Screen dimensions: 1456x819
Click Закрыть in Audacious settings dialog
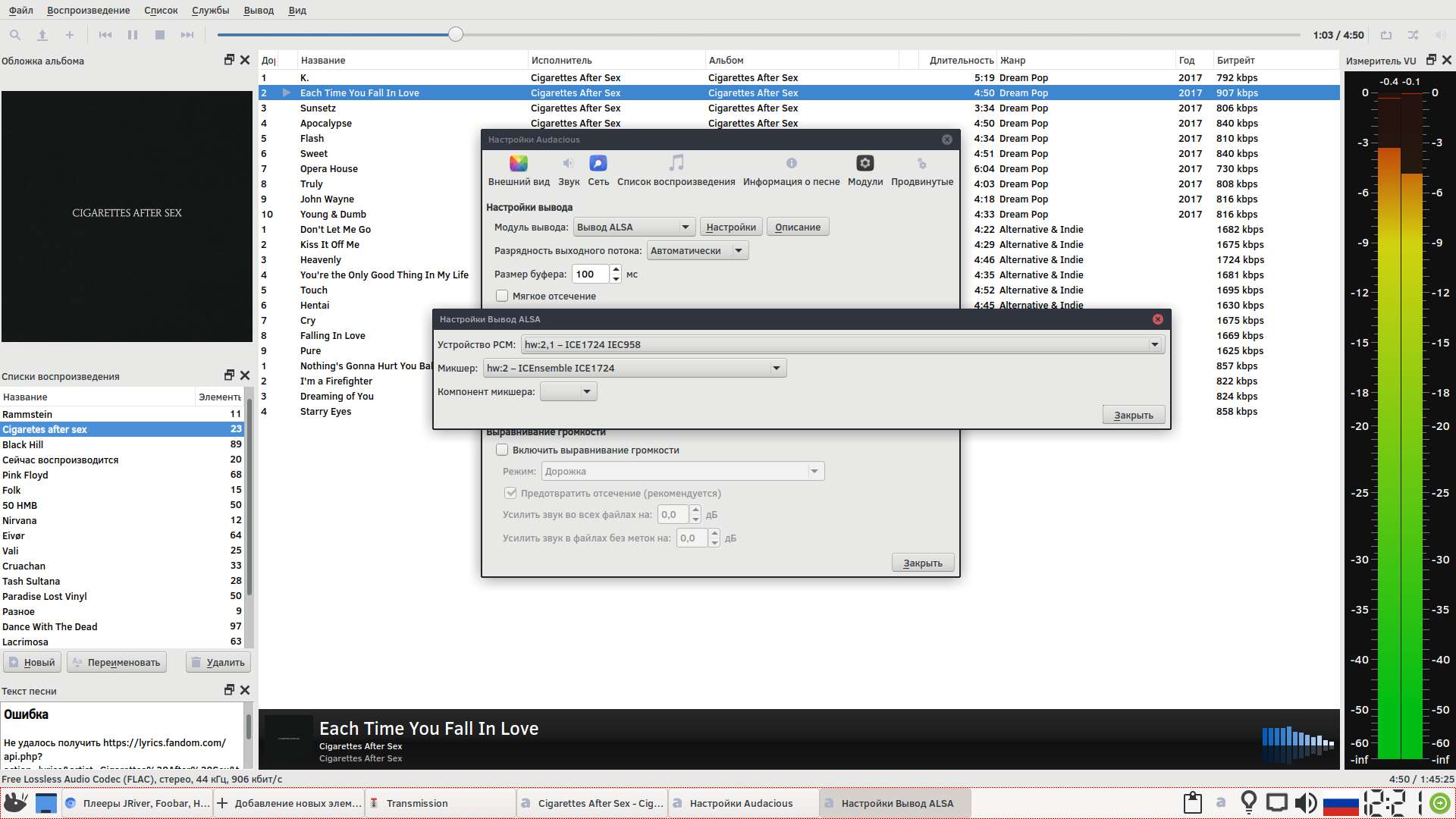coord(923,563)
